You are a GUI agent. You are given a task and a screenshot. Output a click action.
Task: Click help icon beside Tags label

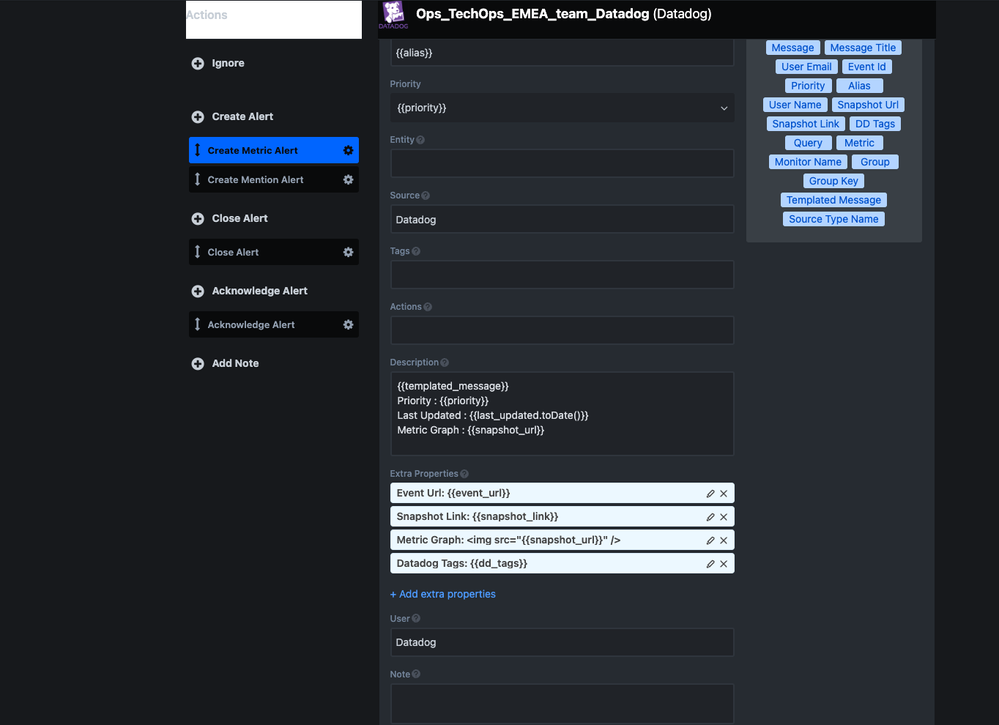click(416, 251)
